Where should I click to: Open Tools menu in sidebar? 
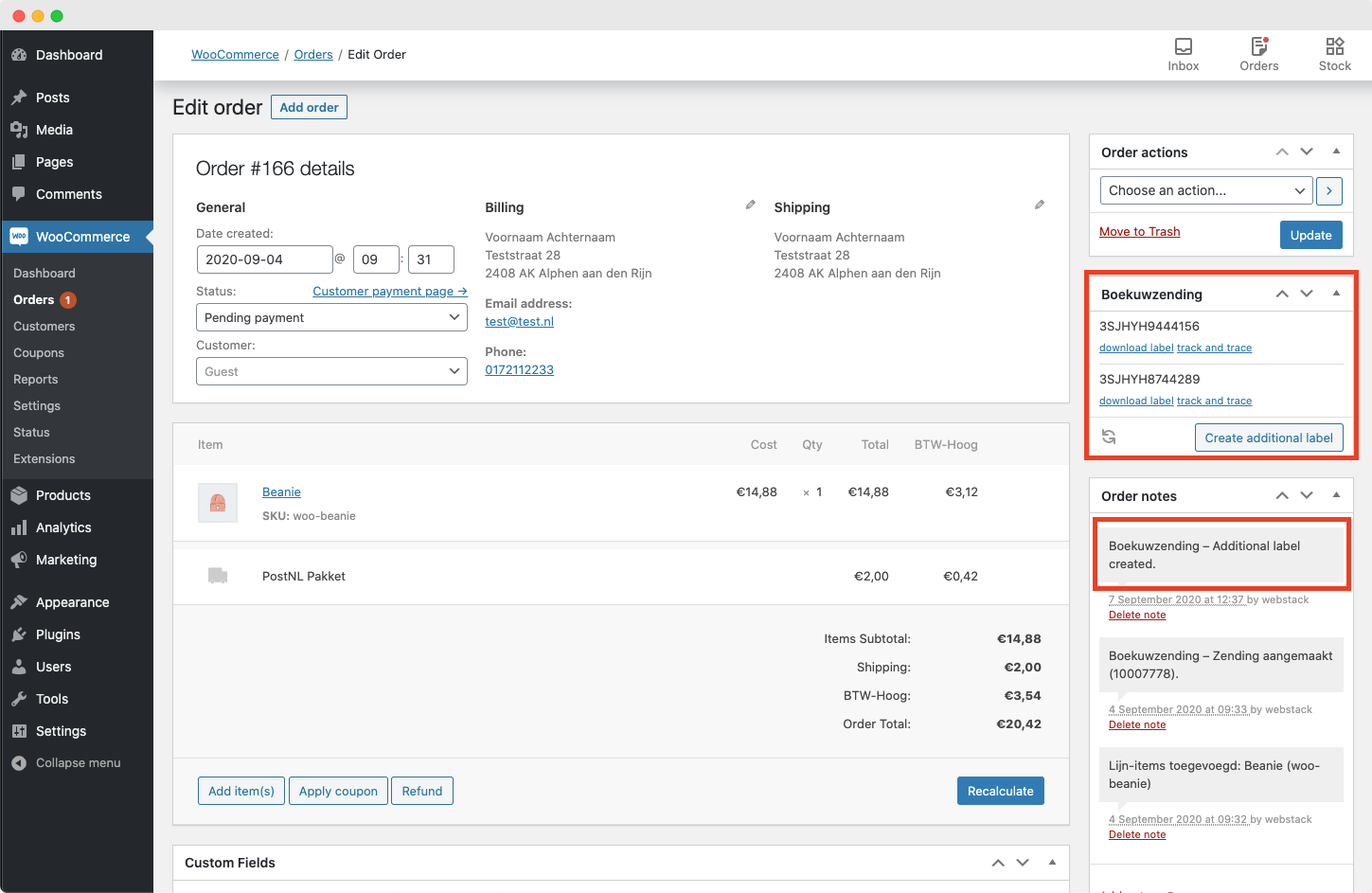(x=77, y=699)
